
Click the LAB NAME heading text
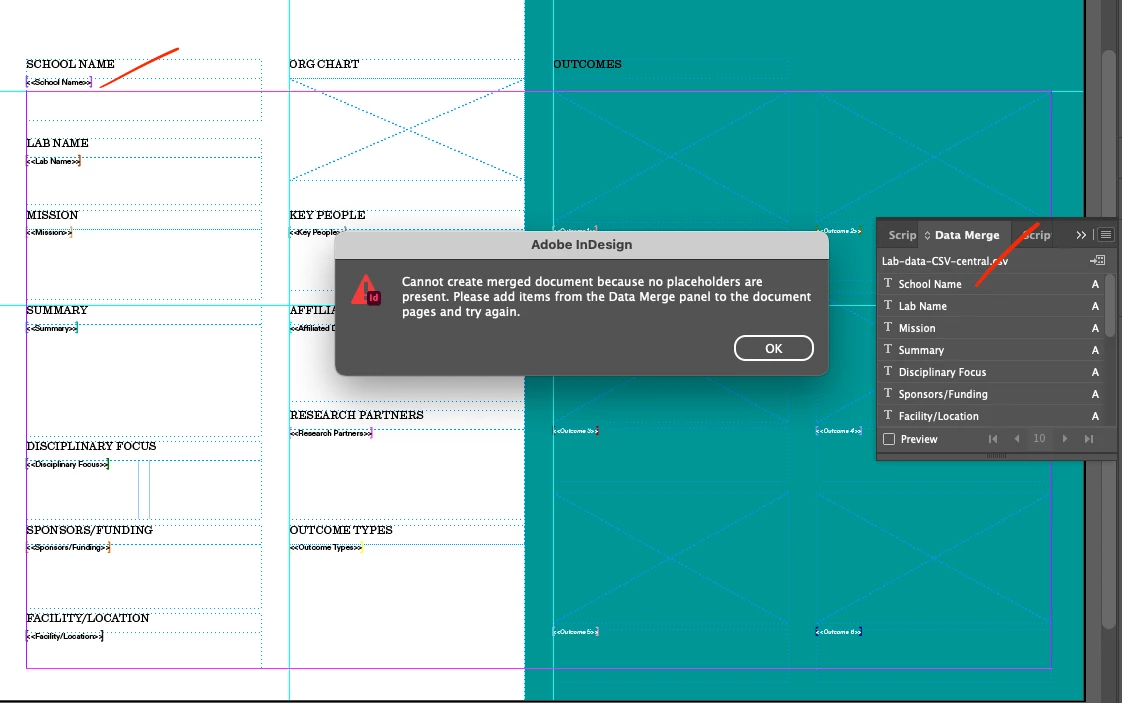57,143
